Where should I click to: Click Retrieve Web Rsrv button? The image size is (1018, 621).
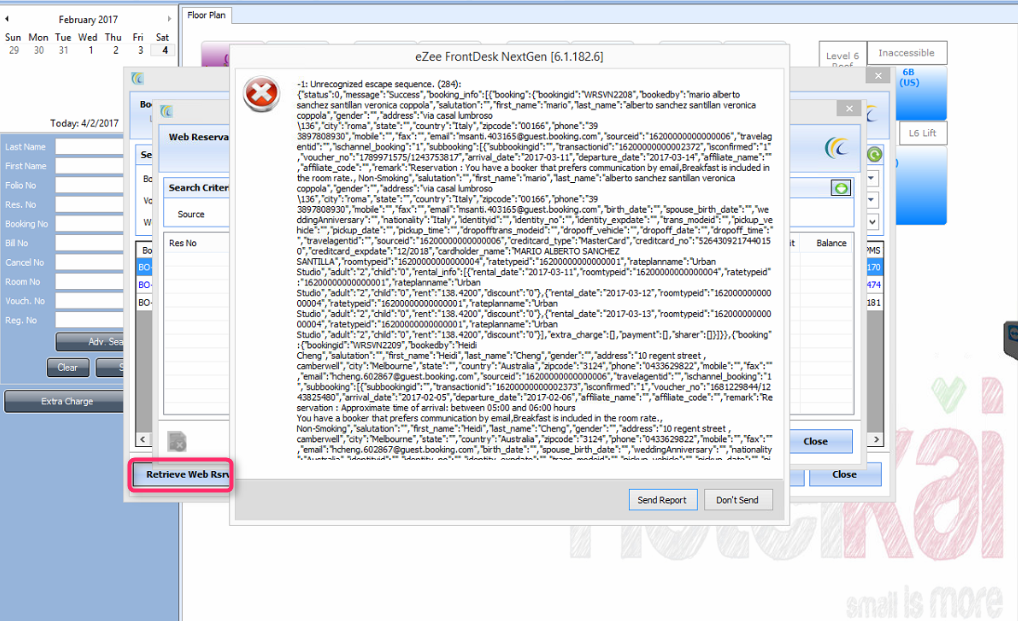click(182, 474)
